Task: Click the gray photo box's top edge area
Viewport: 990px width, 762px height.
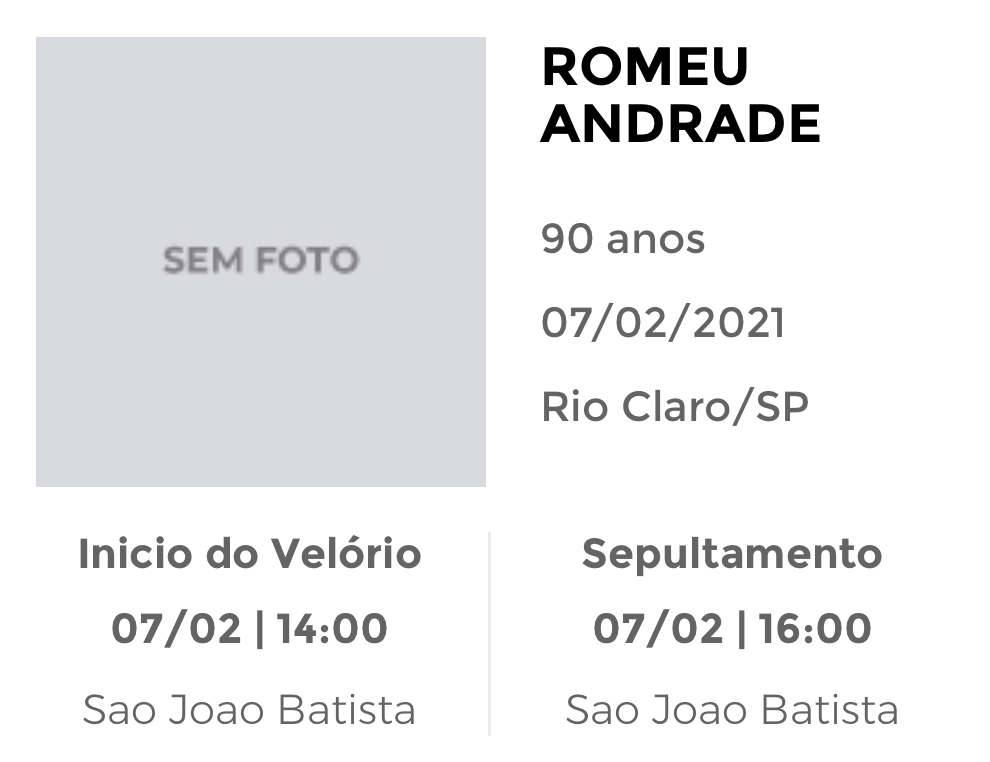Action: click(x=261, y=42)
